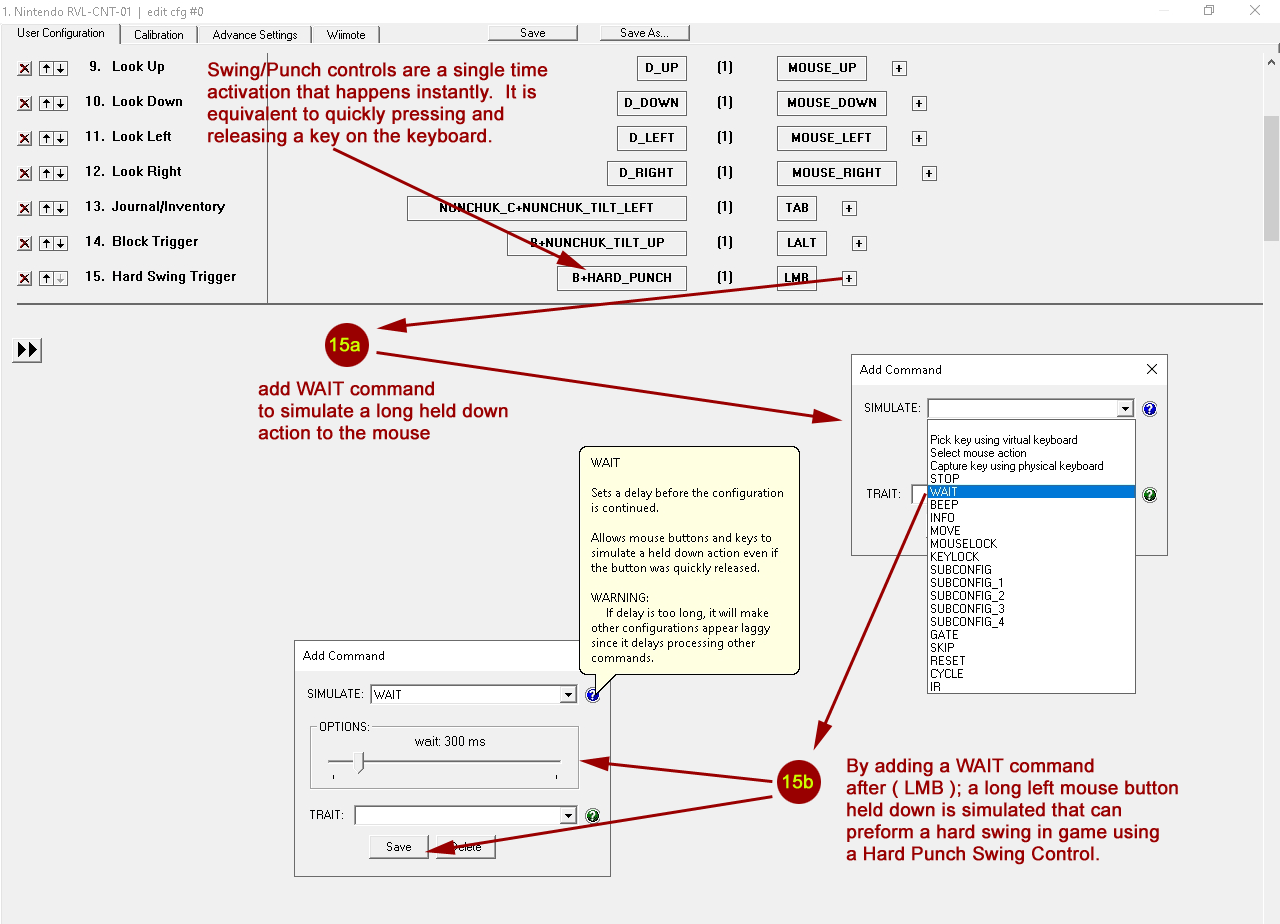
Task: Save the WAIT command in Add Command dialog
Action: tap(398, 847)
